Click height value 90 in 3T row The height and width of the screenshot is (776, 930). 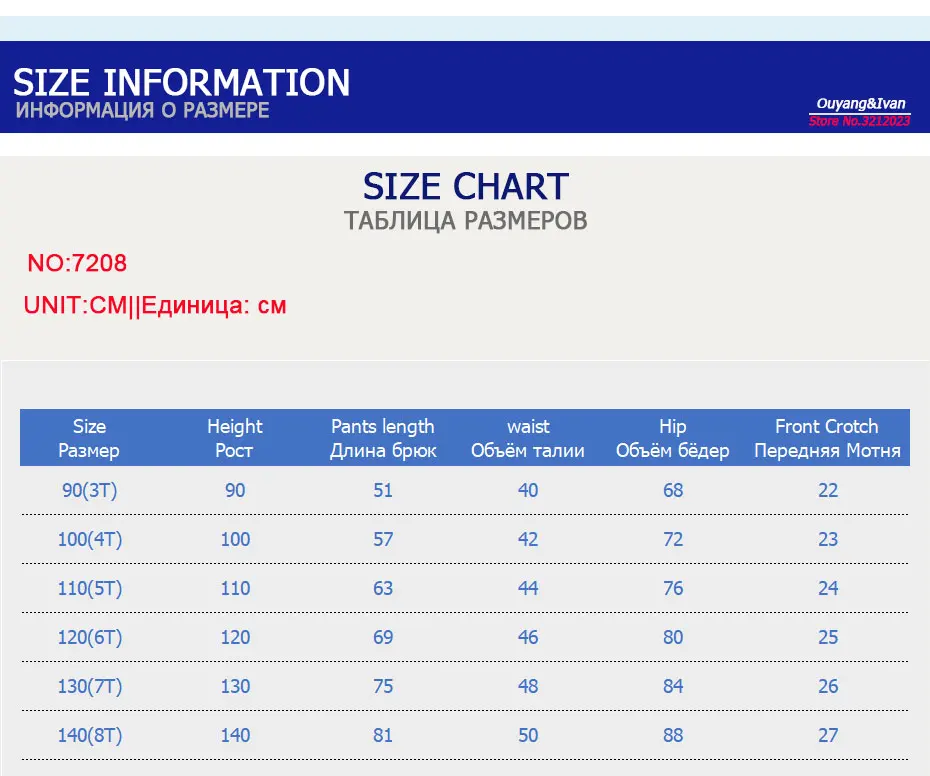(x=235, y=491)
